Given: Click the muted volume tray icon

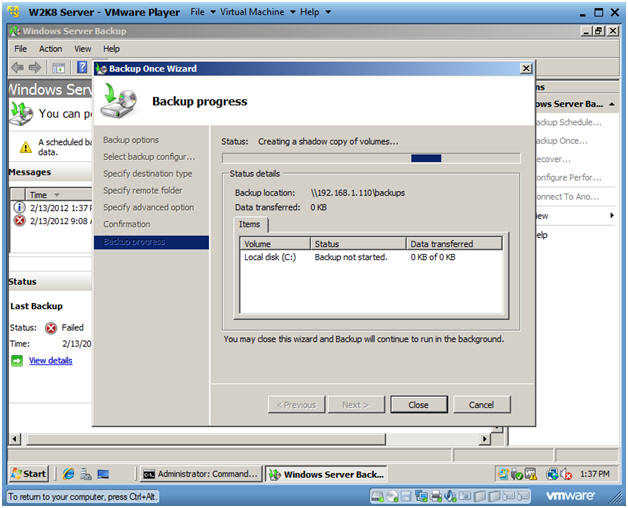Looking at the screenshot, I should [x=566, y=474].
